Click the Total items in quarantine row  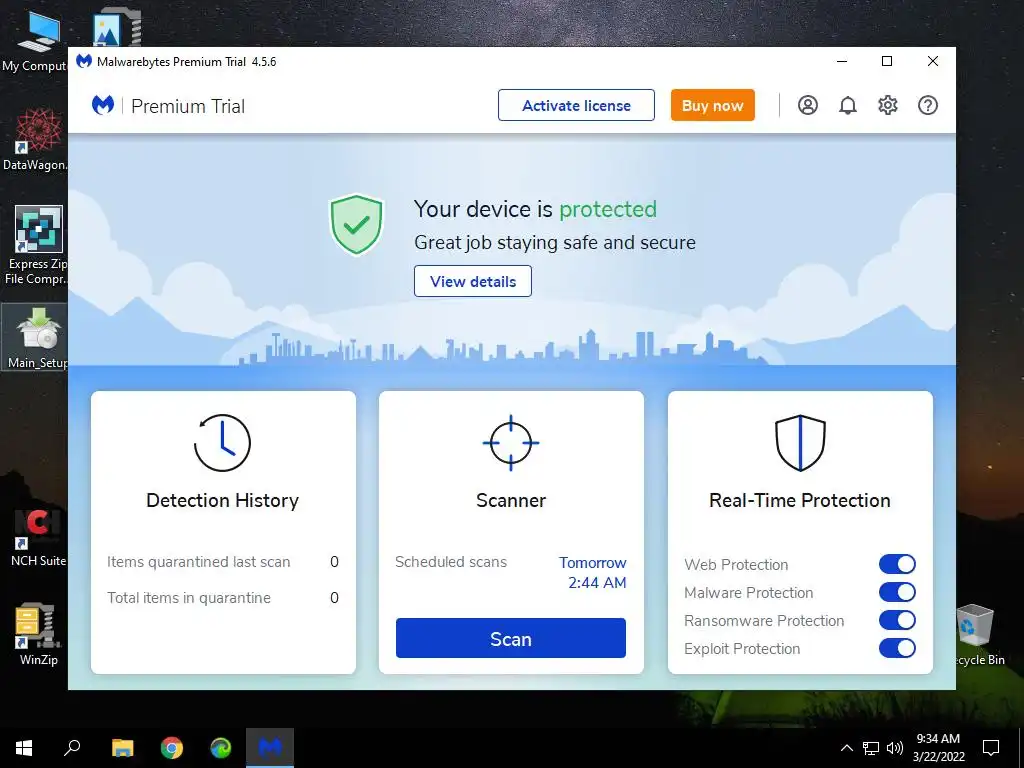(x=223, y=598)
